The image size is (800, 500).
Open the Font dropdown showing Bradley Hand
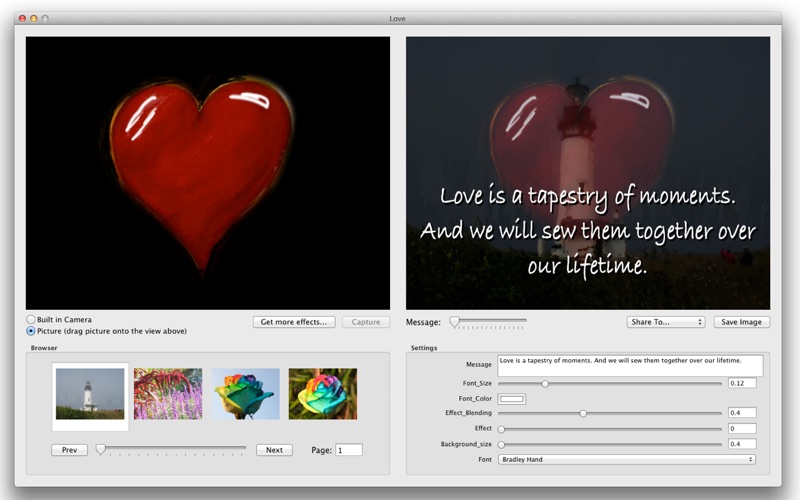pos(627,460)
